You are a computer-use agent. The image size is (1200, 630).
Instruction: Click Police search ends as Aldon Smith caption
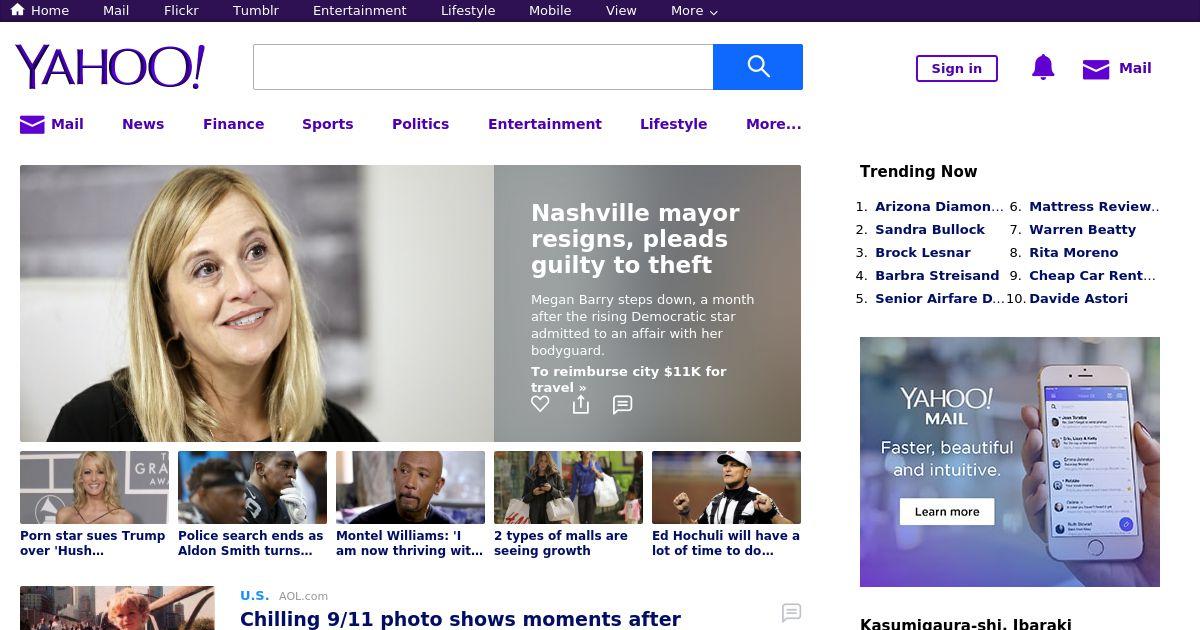251,543
